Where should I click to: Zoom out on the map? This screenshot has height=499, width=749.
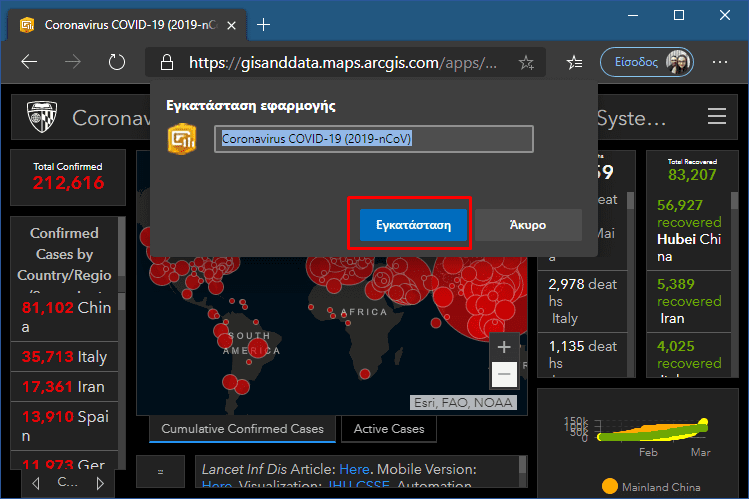tap(504, 374)
